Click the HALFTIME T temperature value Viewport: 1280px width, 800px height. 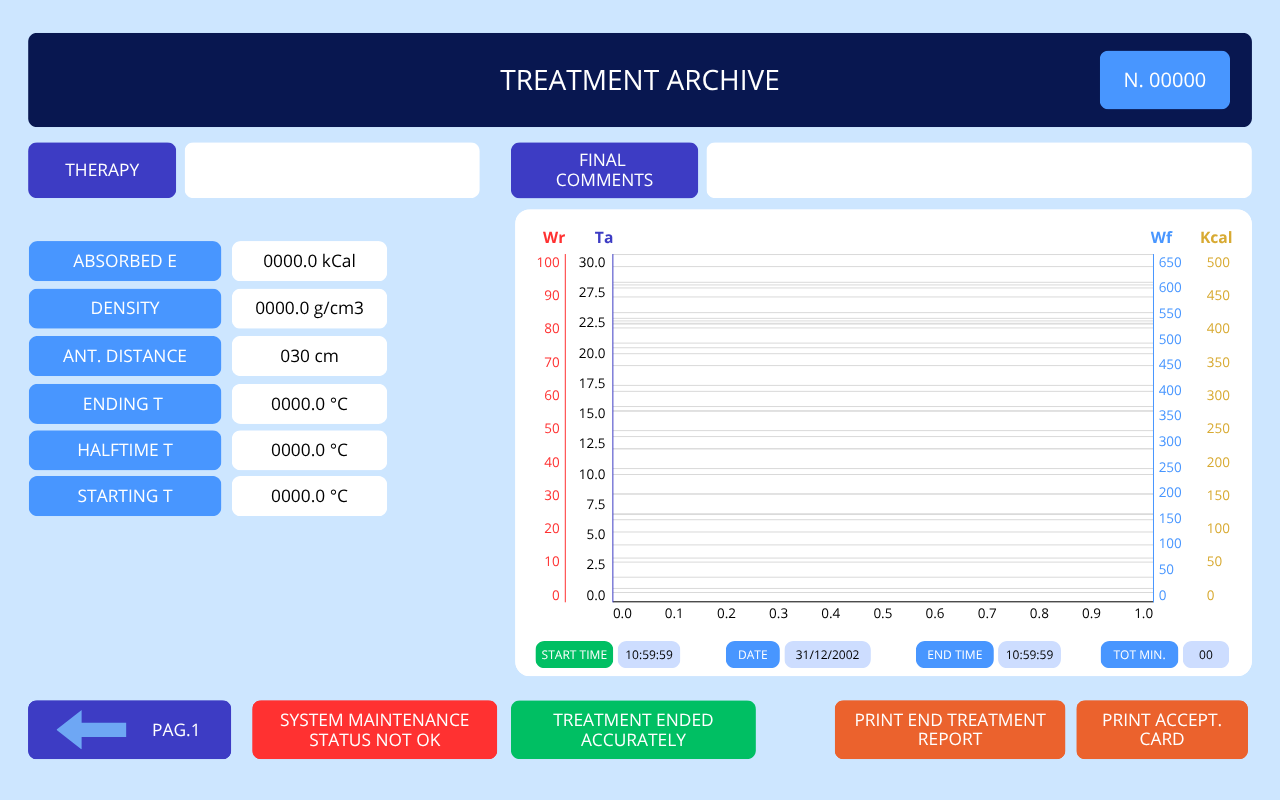click(309, 450)
